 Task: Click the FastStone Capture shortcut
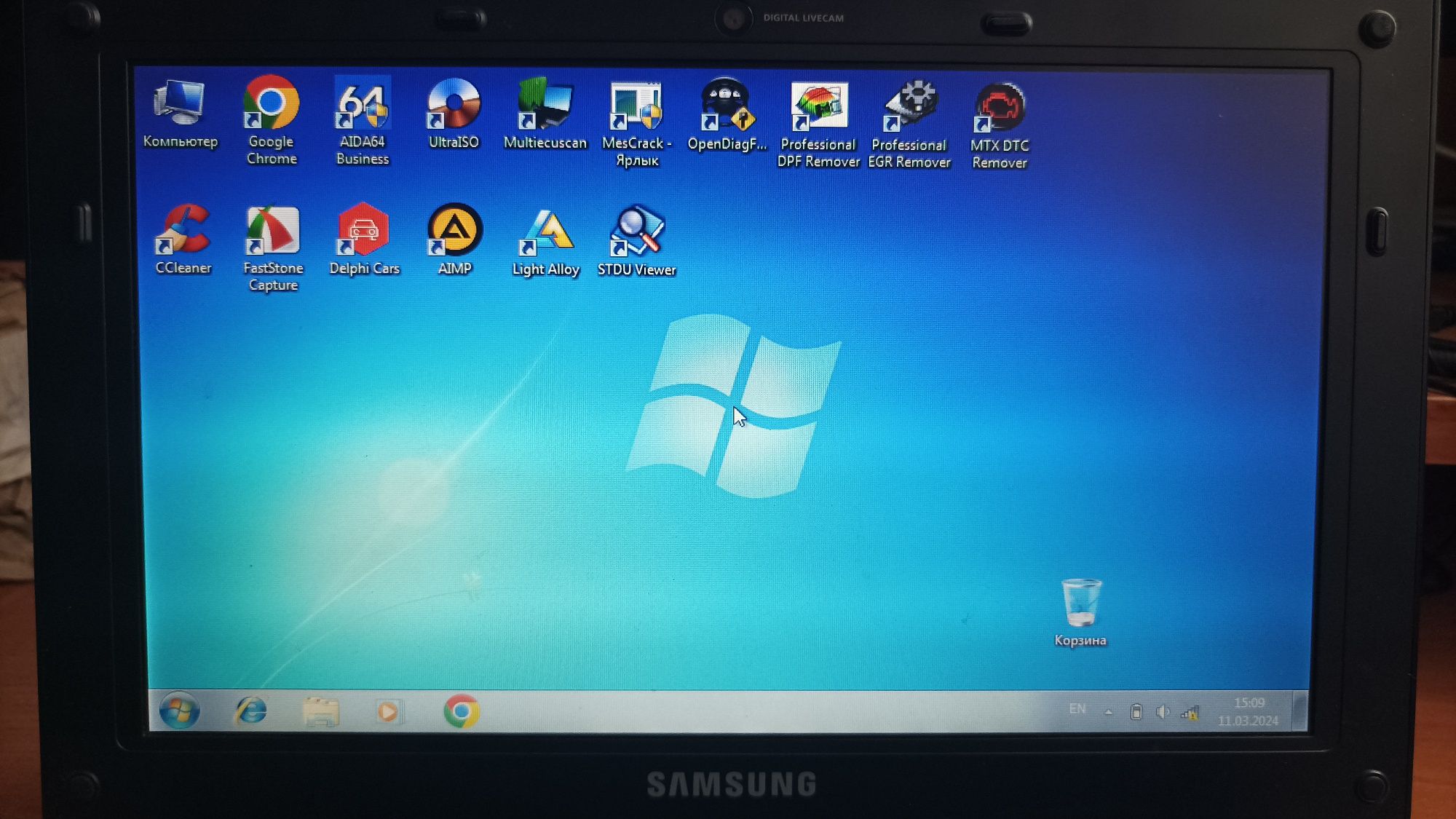(x=273, y=249)
